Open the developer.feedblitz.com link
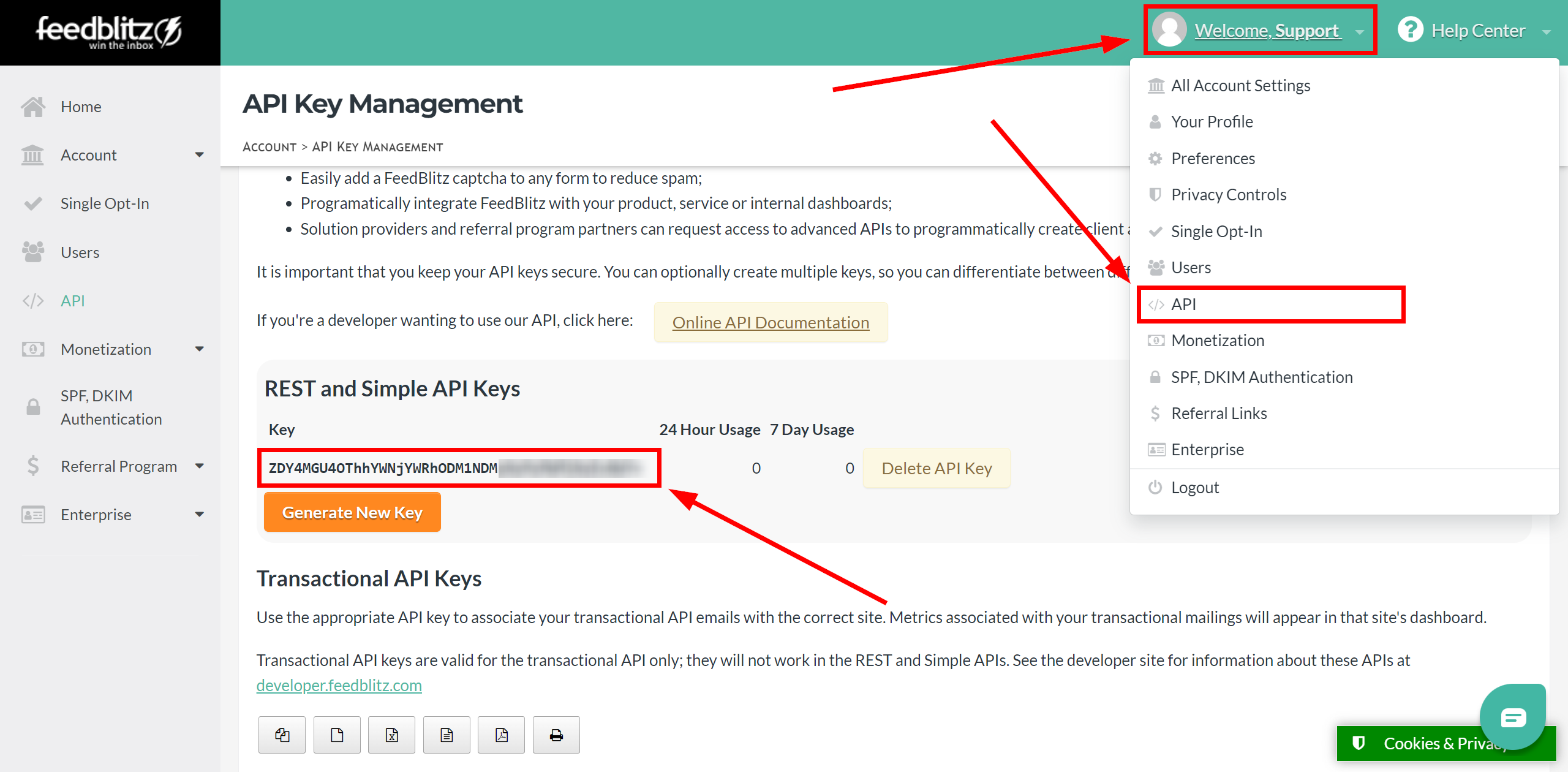 coord(339,685)
